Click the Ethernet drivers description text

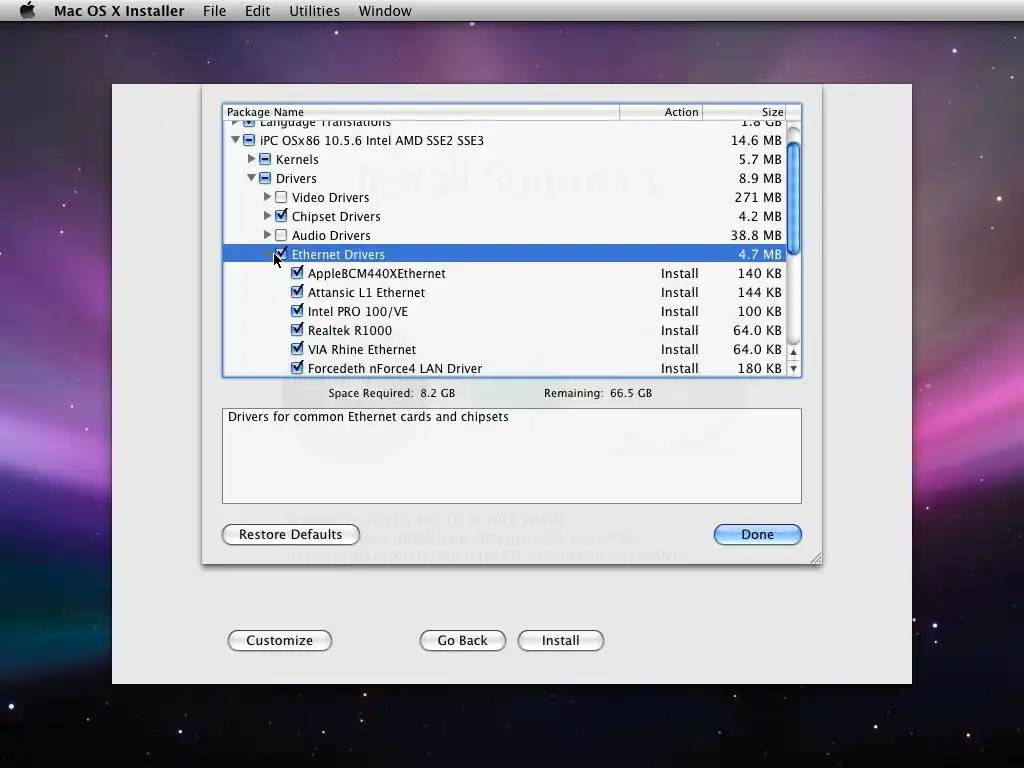click(x=368, y=417)
